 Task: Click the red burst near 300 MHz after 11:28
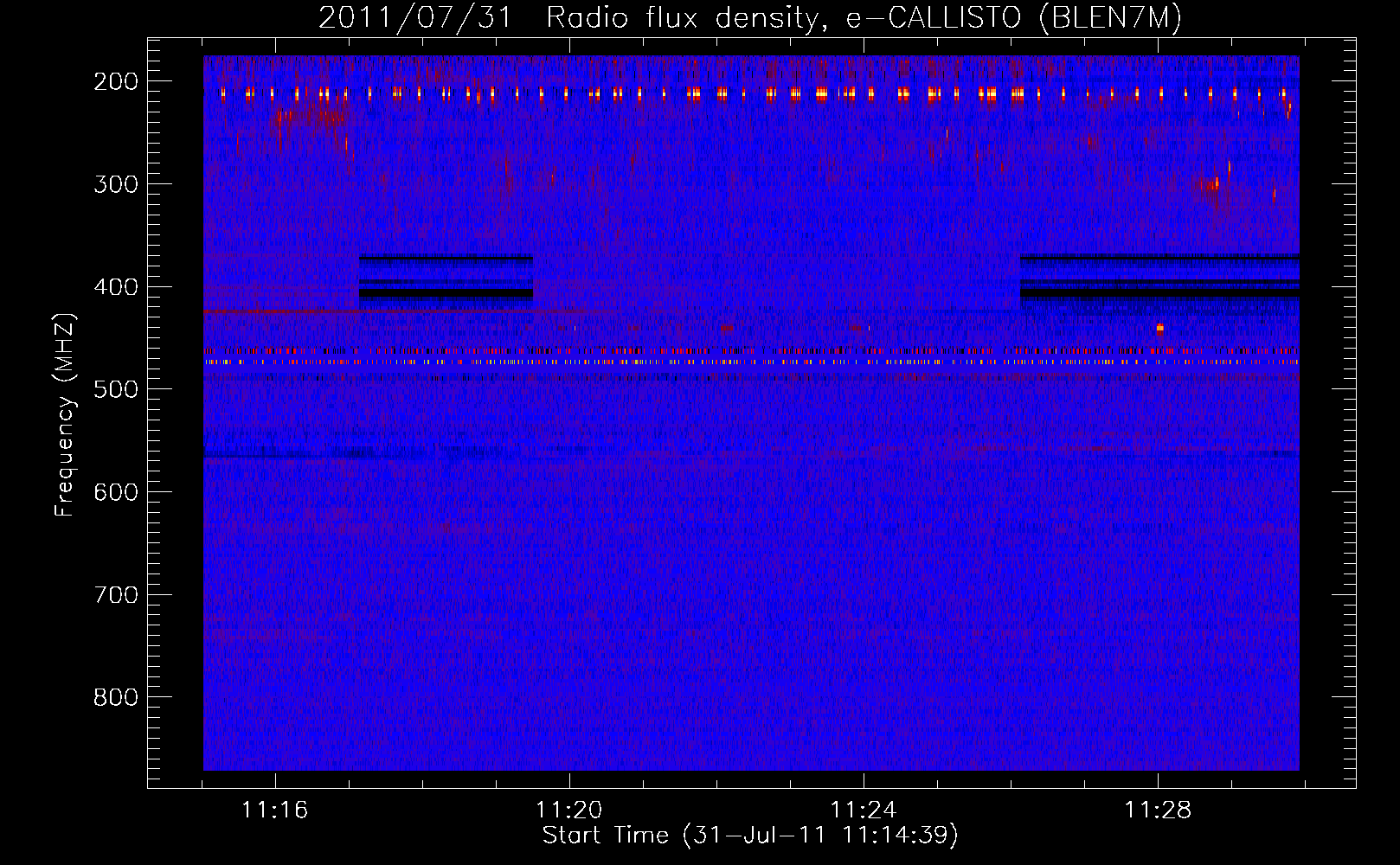click(x=1209, y=183)
